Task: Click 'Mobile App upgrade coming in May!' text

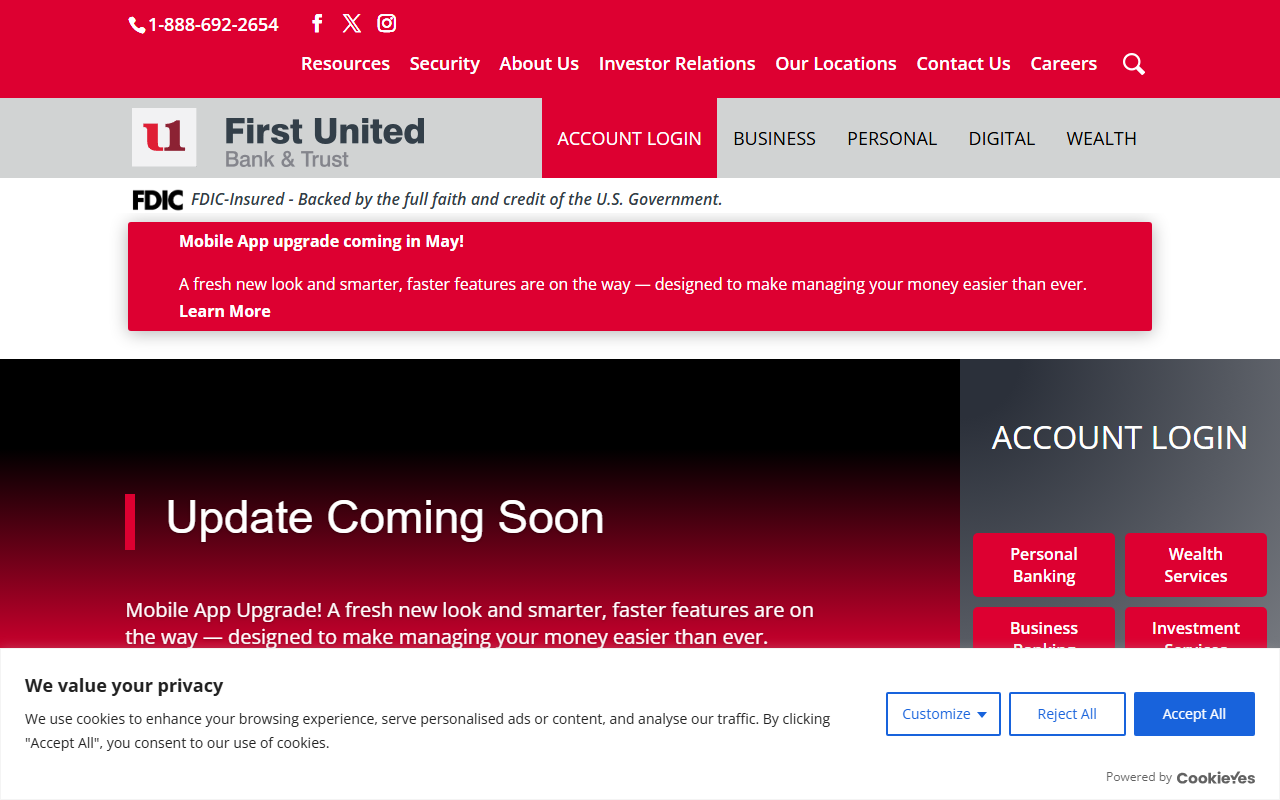Action: [x=321, y=241]
